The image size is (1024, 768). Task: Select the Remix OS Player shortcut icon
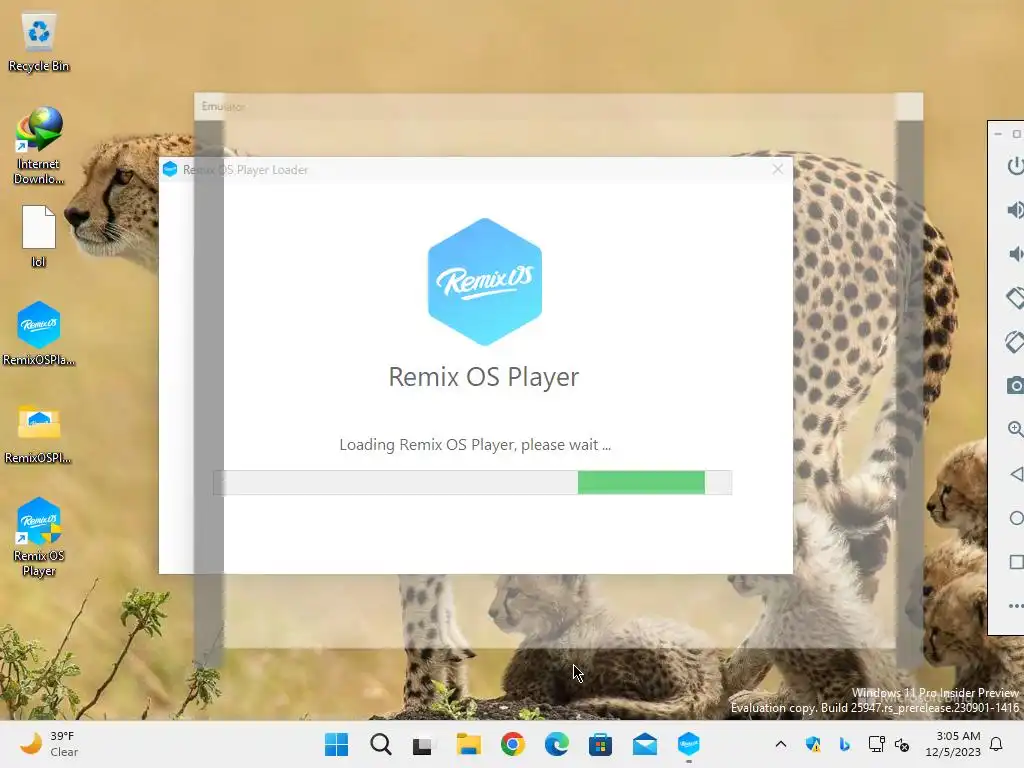click(39, 537)
